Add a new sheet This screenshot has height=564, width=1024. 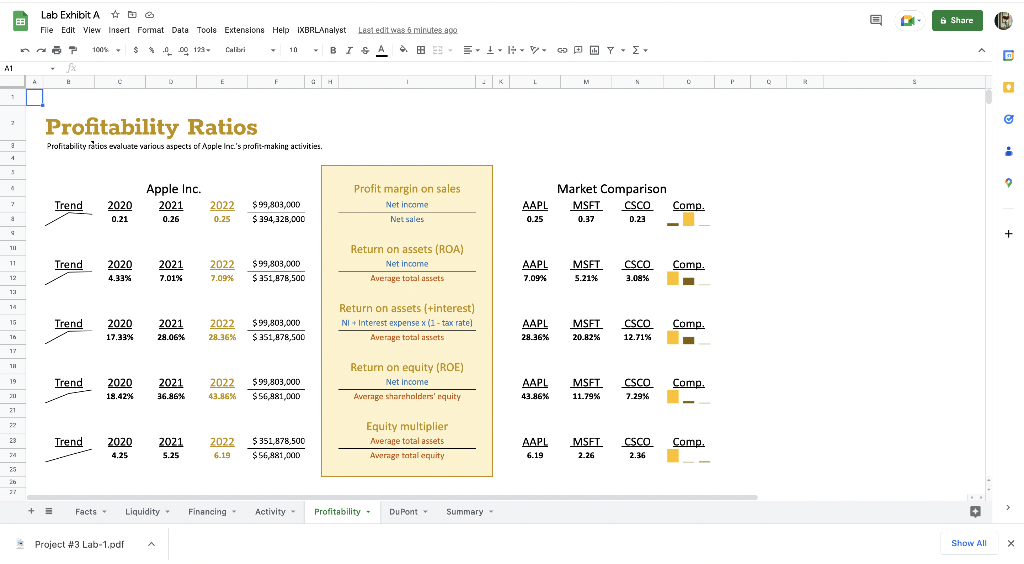pyautogui.click(x=31, y=511)
